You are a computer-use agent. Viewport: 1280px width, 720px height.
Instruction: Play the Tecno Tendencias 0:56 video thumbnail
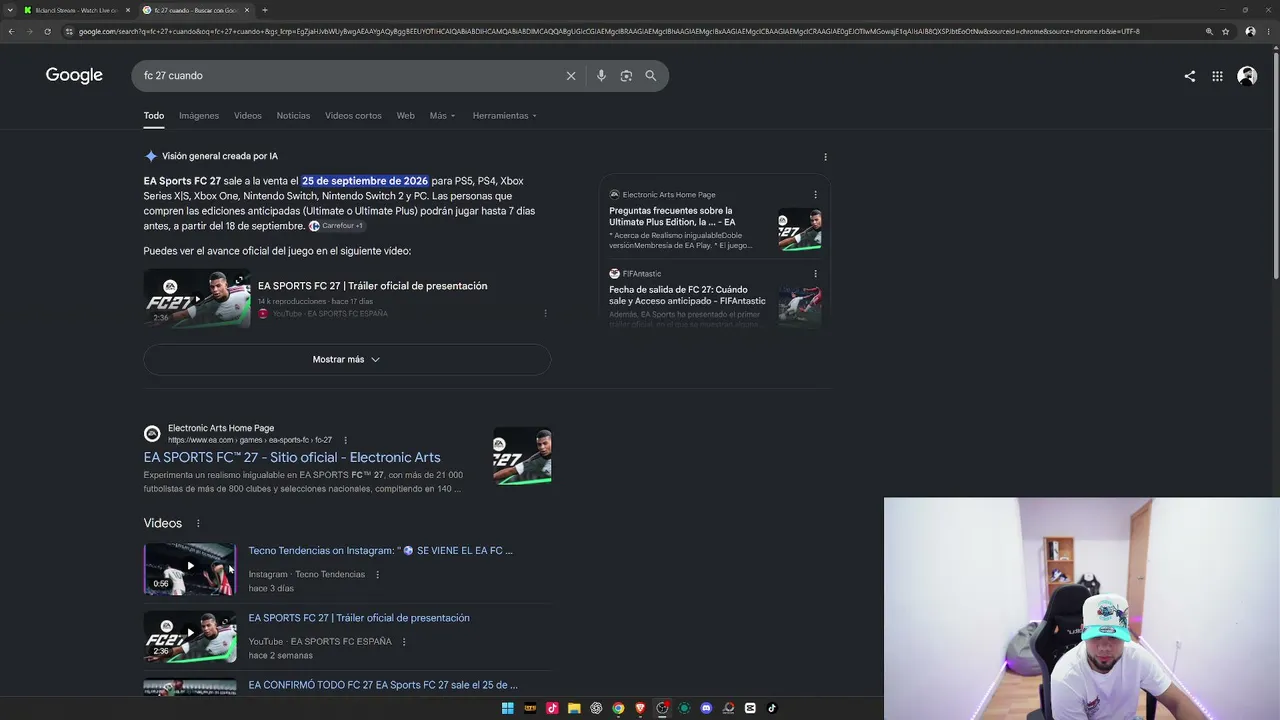pyautogui.click(x=190, y=569)
